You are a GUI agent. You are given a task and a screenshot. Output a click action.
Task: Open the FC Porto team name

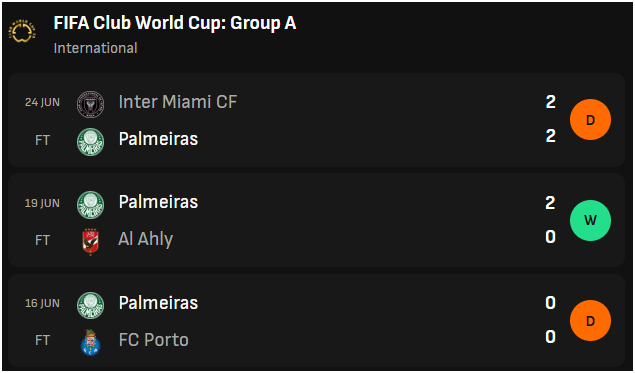(153, 340)
